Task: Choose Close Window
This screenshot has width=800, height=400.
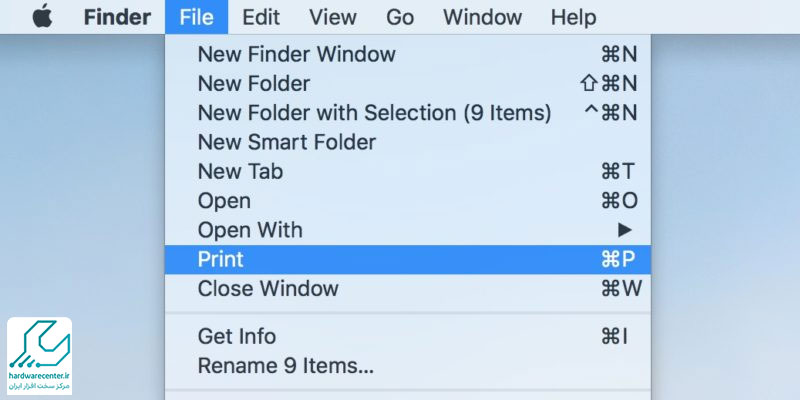Action: (x=408, y=289)
